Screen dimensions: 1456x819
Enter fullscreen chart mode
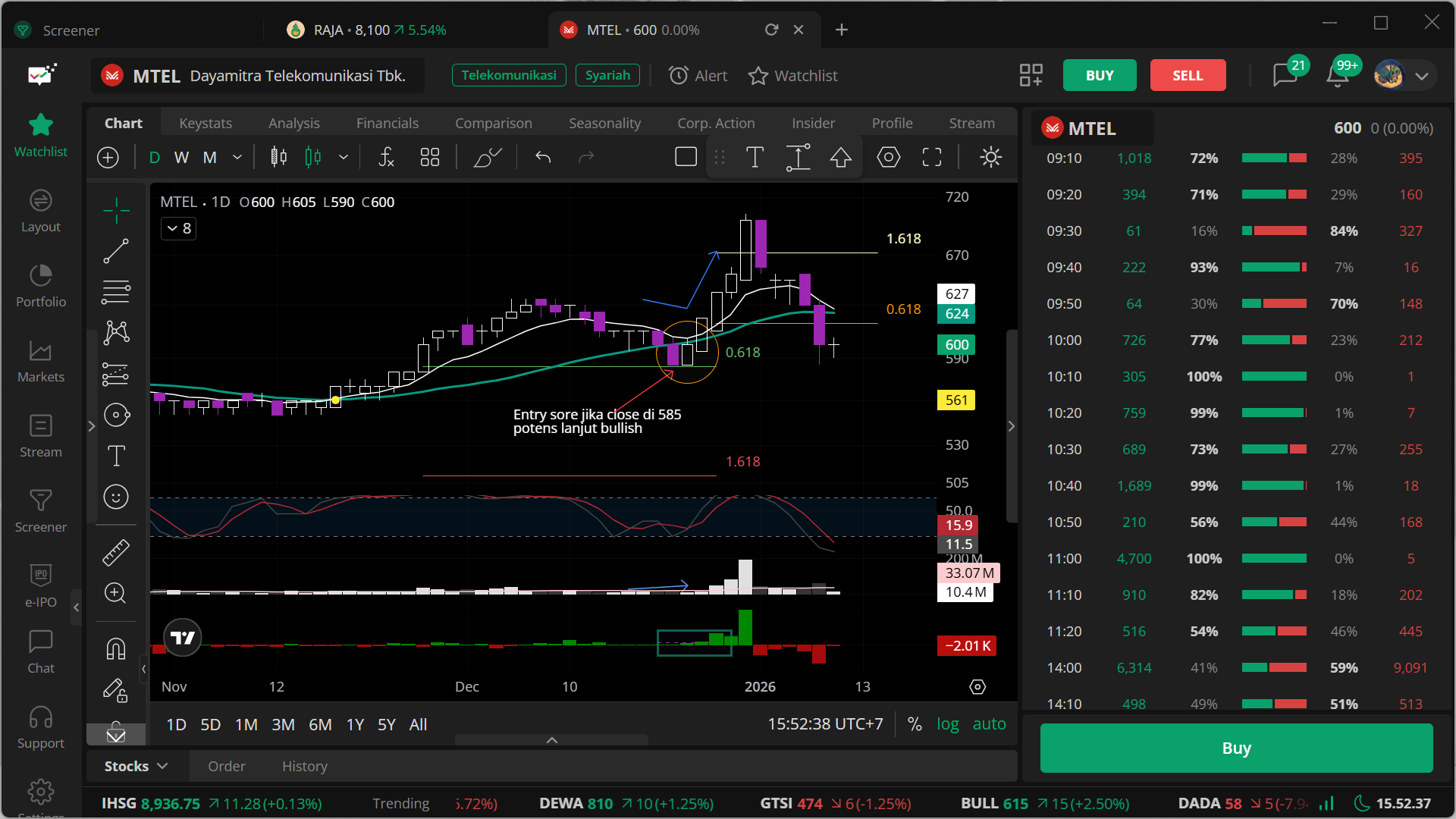(x=932, y=157)
